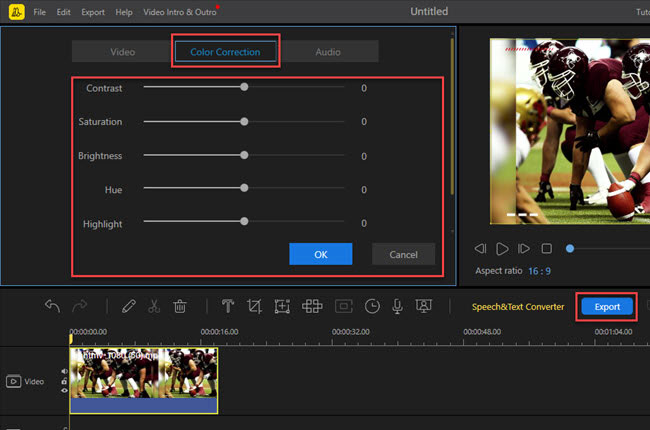Mute the Video track
Viewport: 650px width, 430px height.
coord(64,371)
